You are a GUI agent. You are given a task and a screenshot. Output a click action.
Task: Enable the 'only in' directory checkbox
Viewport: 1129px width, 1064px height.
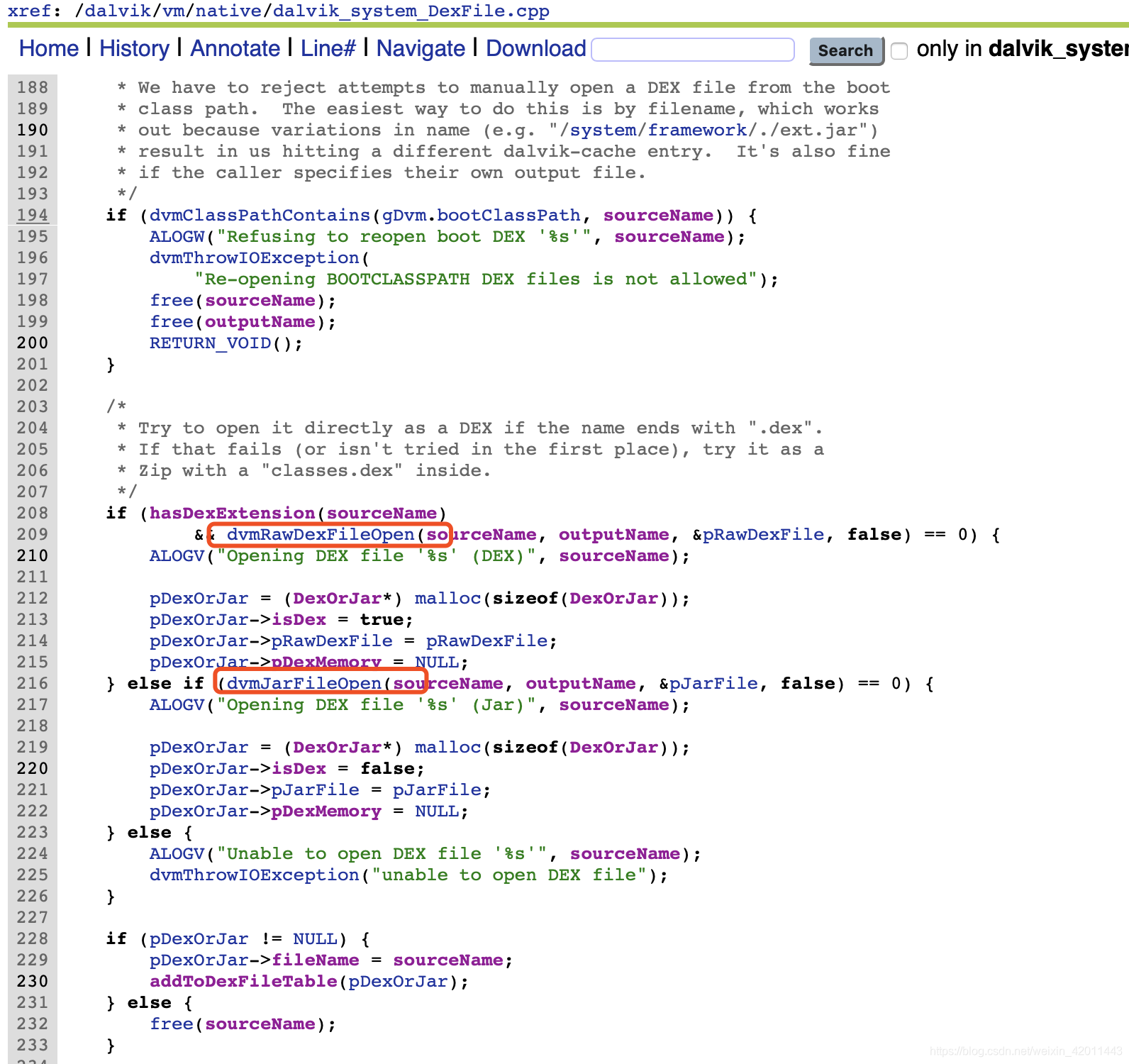pos(899,50)
